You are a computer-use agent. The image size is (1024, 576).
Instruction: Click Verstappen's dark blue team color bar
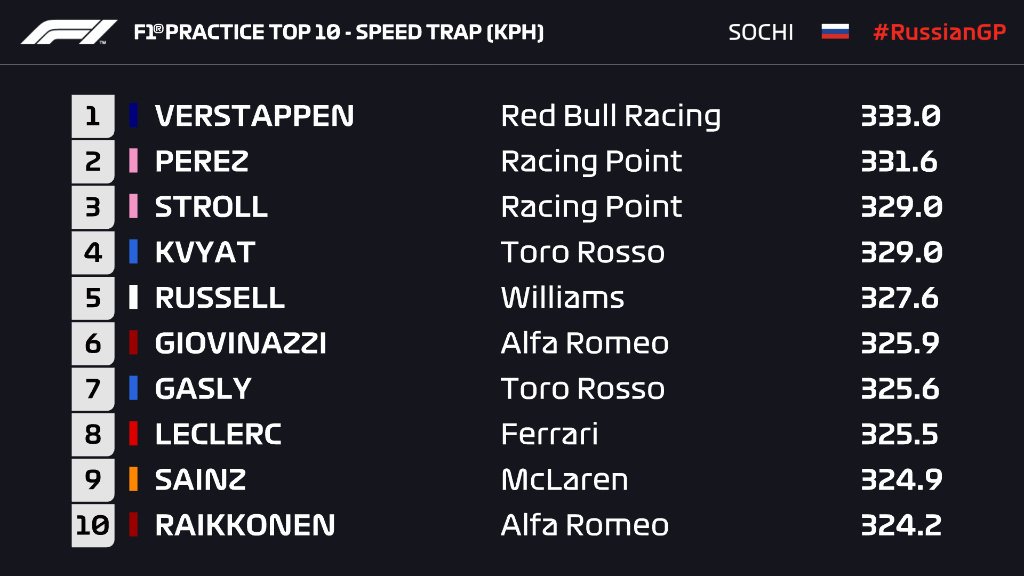[x=133, y=116]
